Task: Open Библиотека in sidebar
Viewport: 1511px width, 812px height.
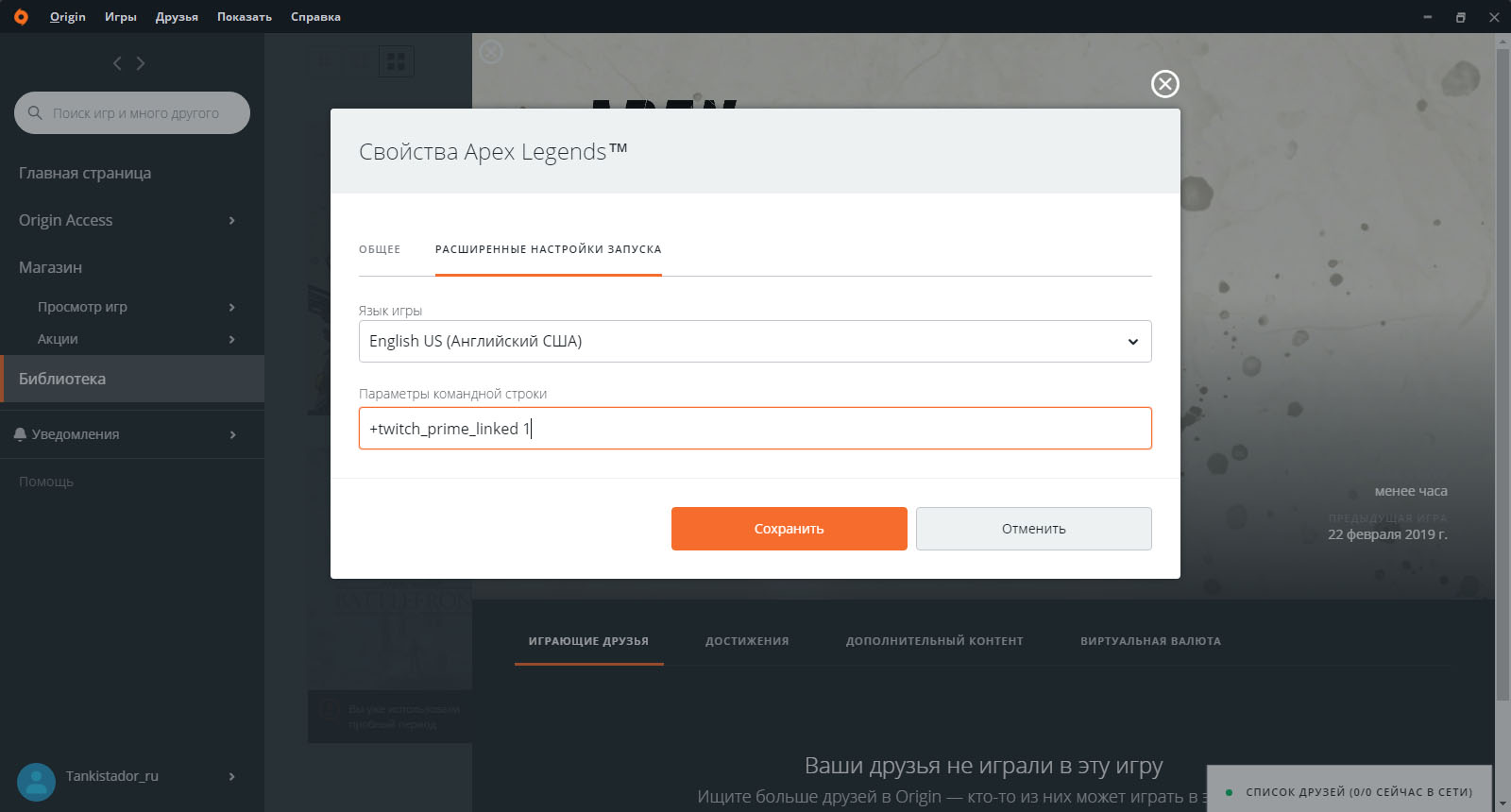Action: (x=132, y=379)
